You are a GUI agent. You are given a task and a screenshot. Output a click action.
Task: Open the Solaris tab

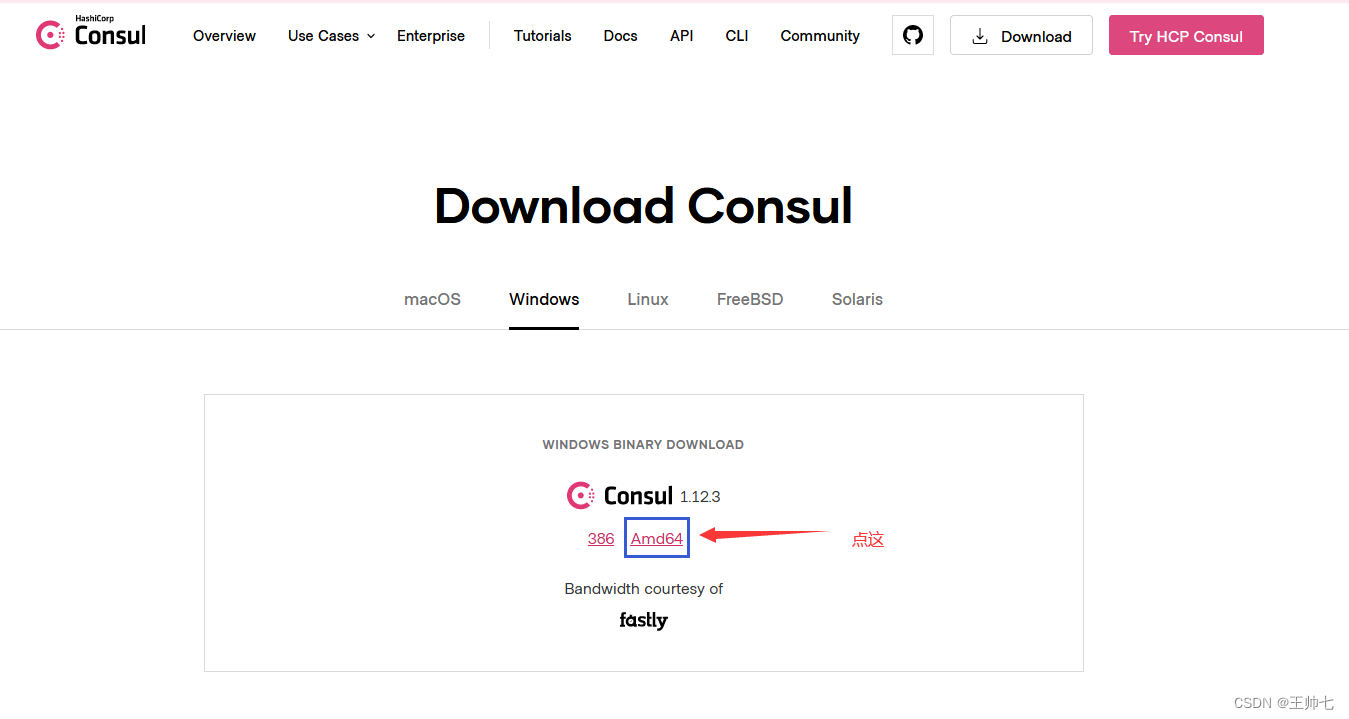tap(857, 299)
